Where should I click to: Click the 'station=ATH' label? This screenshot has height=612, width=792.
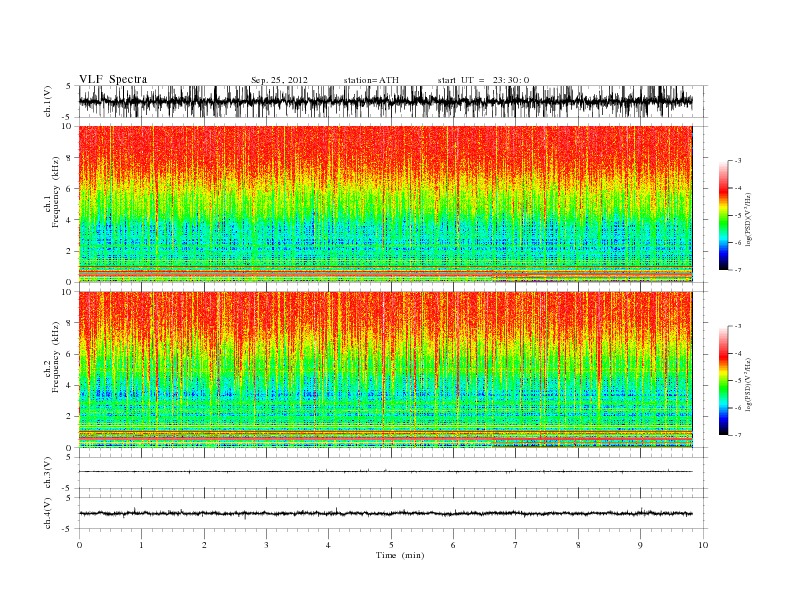(x=371, y=80)
